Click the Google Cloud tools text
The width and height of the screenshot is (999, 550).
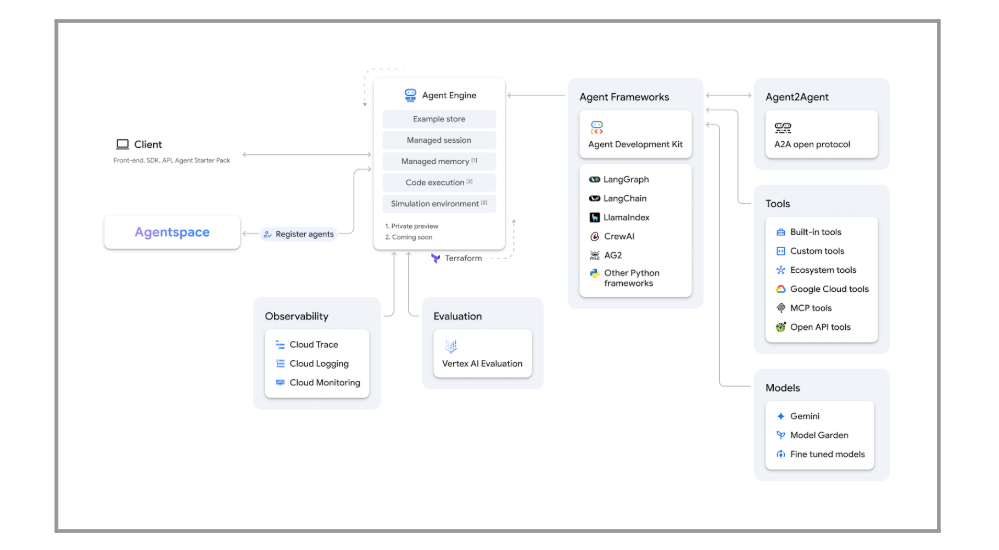point(830,289)
